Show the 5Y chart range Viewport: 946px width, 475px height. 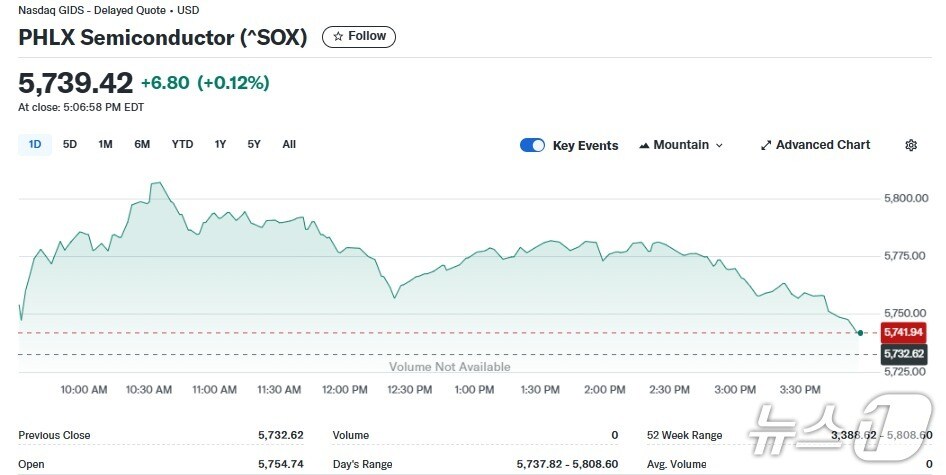click(x=254, y=144)
